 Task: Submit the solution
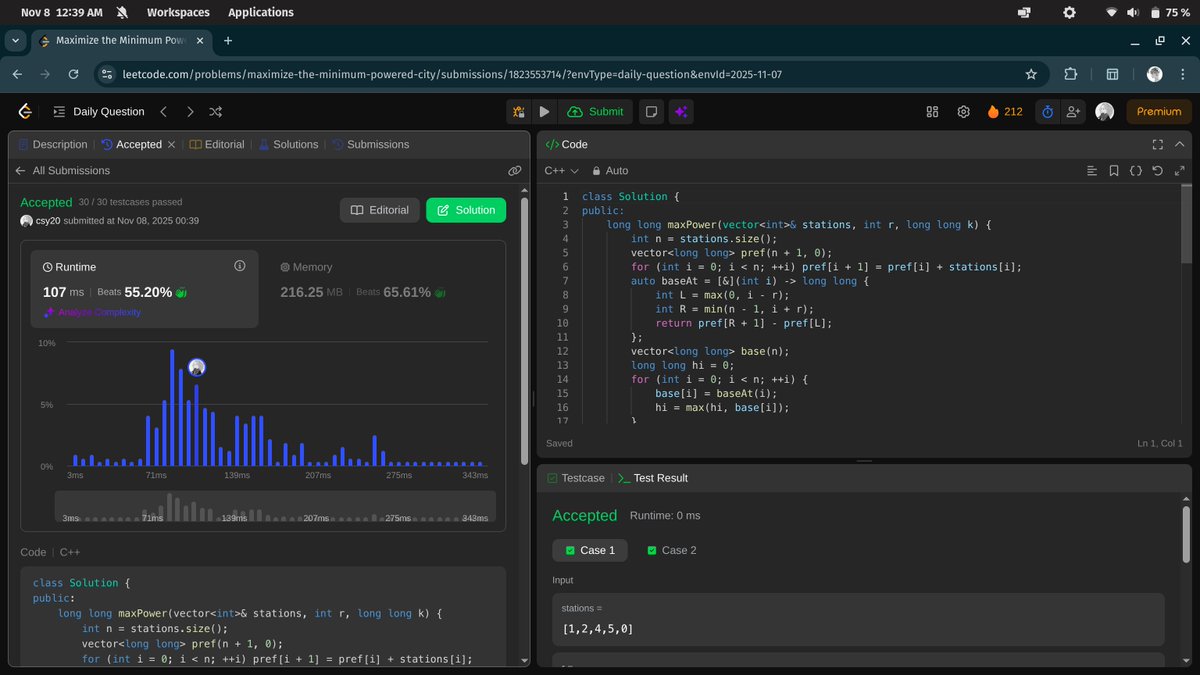click(x=595, y=112)
